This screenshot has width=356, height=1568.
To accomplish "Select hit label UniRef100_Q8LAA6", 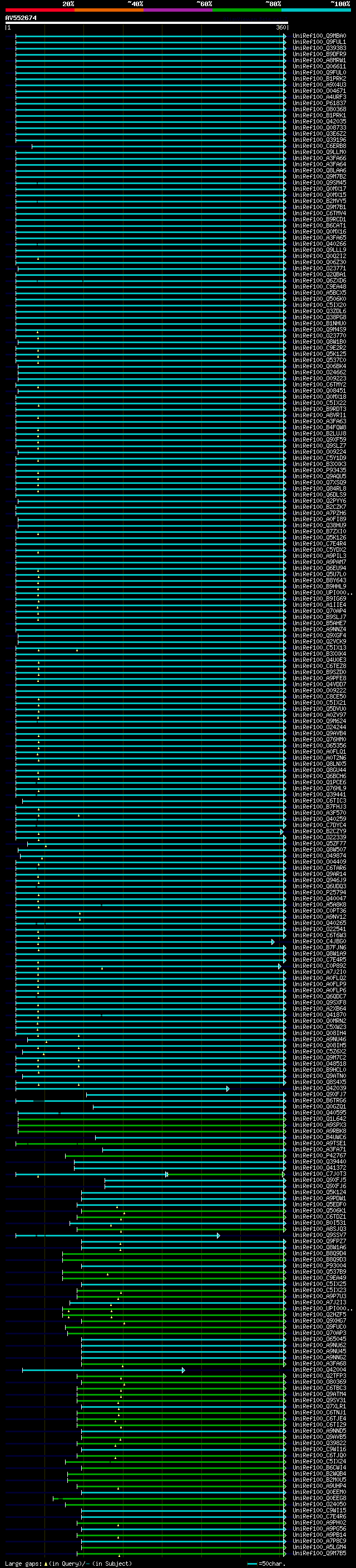I will point(319,170).
